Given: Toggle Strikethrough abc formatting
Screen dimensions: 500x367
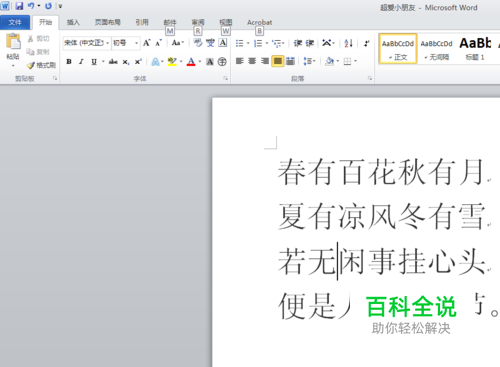Looking at the screenshot, I should [113, 62].
